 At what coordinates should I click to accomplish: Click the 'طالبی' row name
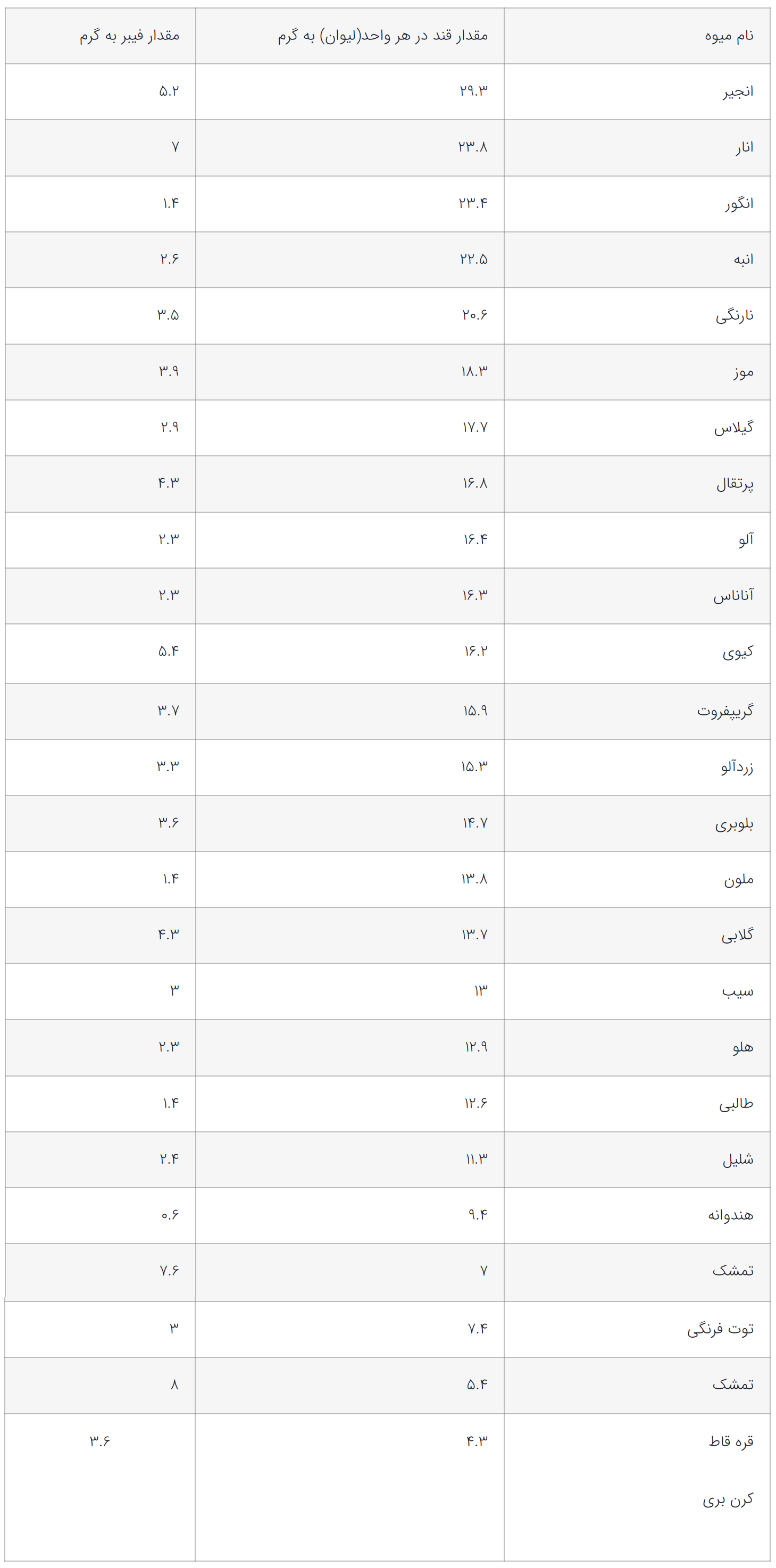point(736,1104)
